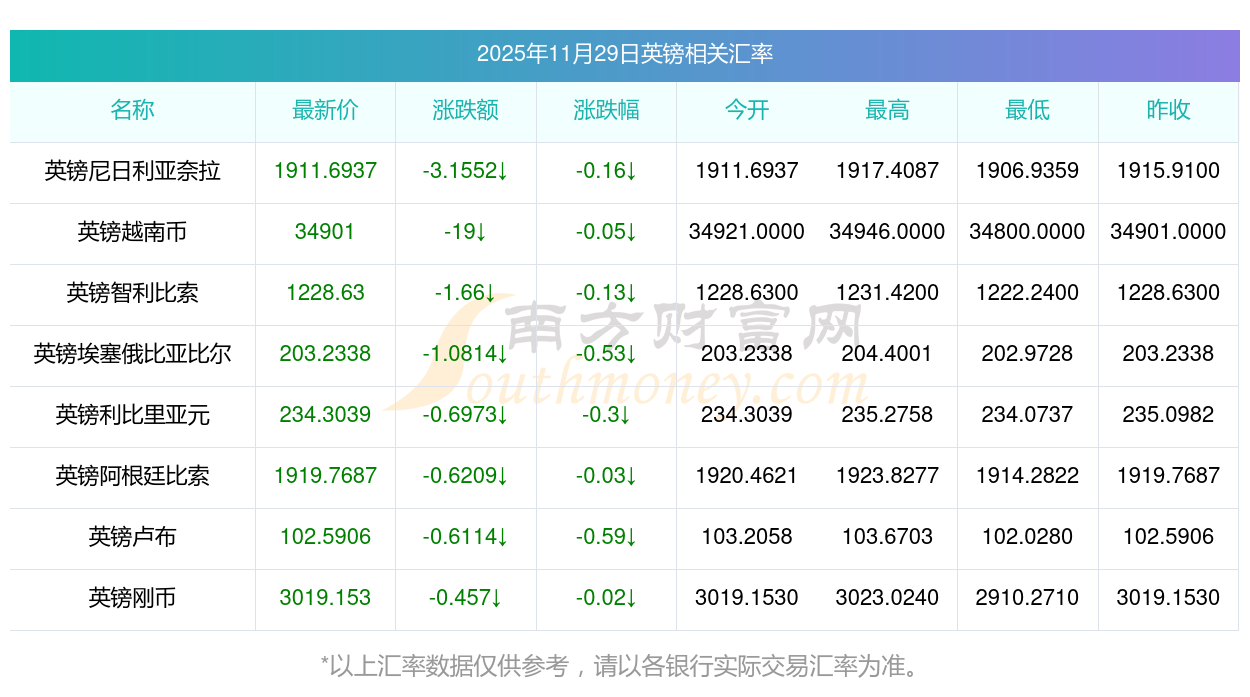Click the 昨收 column header
The width and height of the screenshot is (1250, 697).
1168,111
